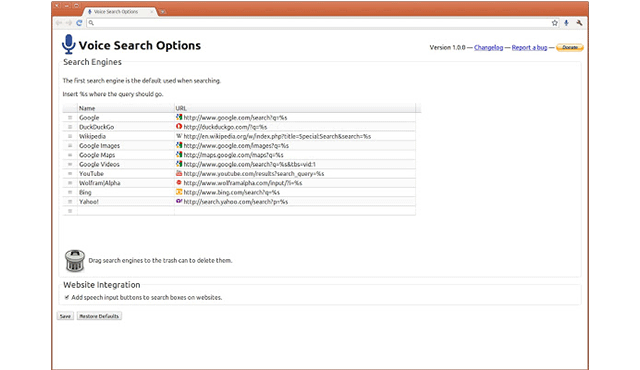Open the wrench settings menu

pos(579,23)
